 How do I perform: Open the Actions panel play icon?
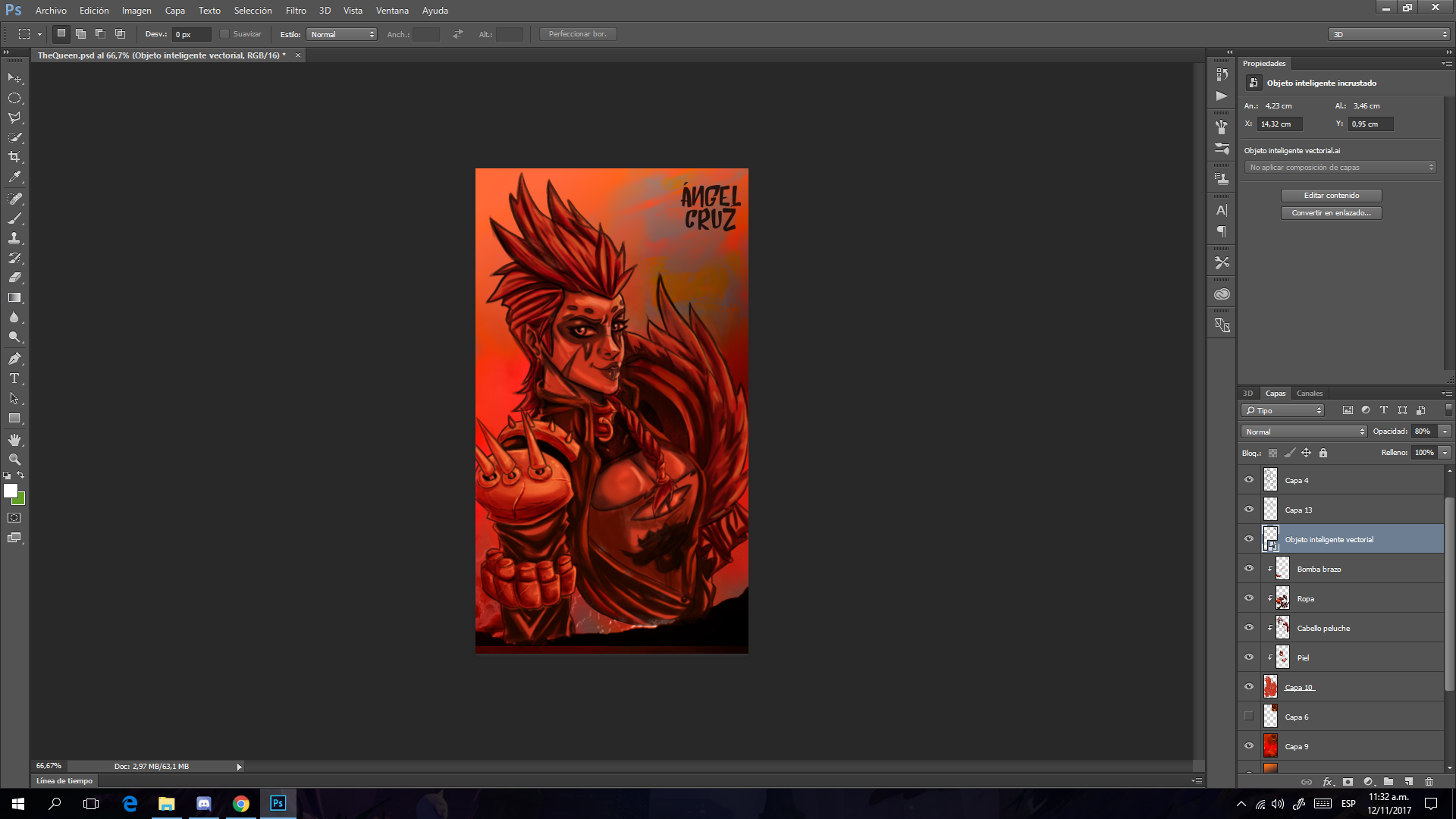point(1222,96)
